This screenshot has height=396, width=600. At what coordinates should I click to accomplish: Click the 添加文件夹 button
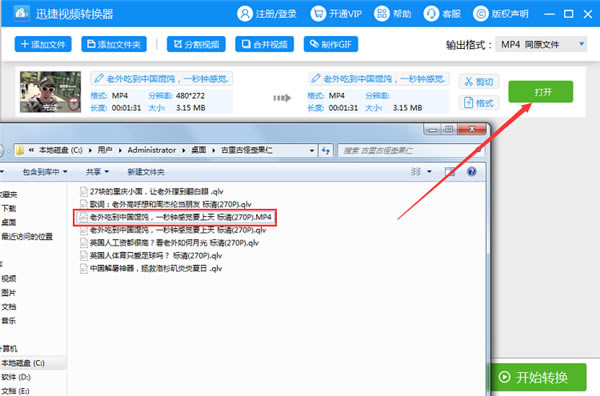[x=114, y=44]
